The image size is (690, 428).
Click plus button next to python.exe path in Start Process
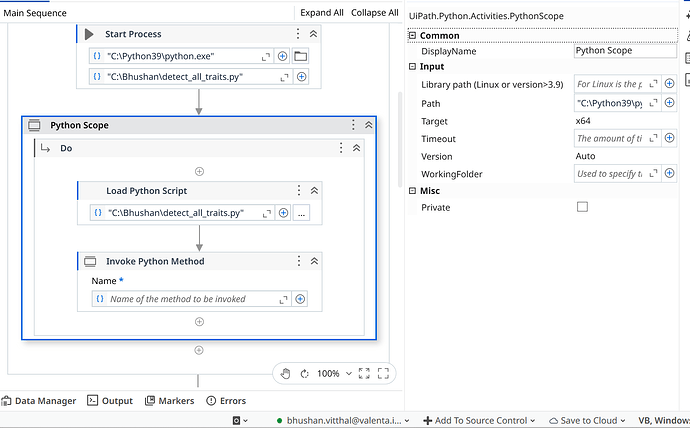point(283,56)
